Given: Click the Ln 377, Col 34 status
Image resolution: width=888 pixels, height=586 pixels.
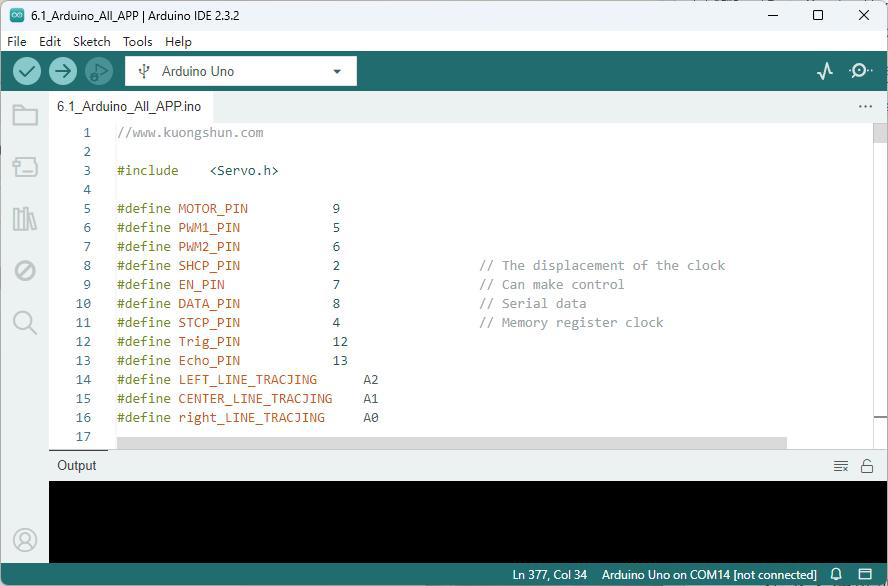Looking at the screenshot, I should (549, 574).
